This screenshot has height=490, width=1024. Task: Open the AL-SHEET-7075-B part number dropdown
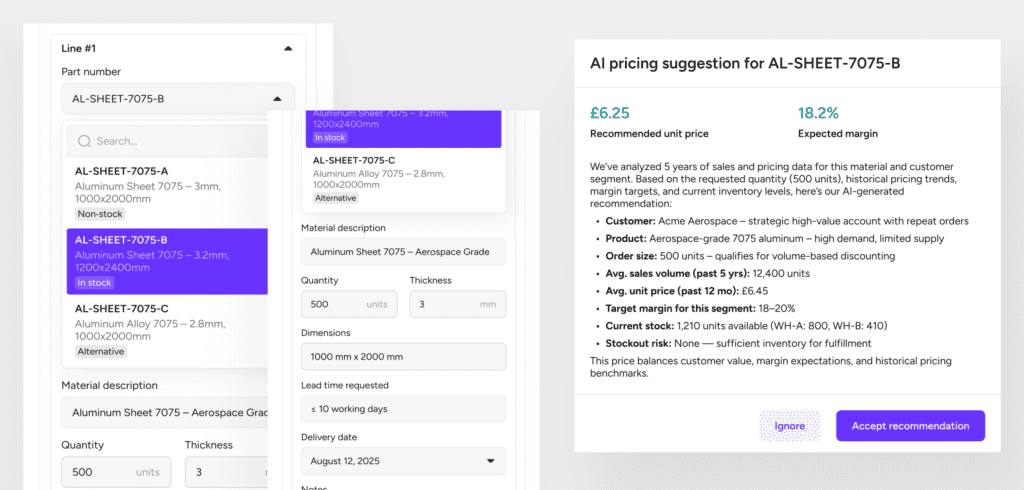pos(178,99)
